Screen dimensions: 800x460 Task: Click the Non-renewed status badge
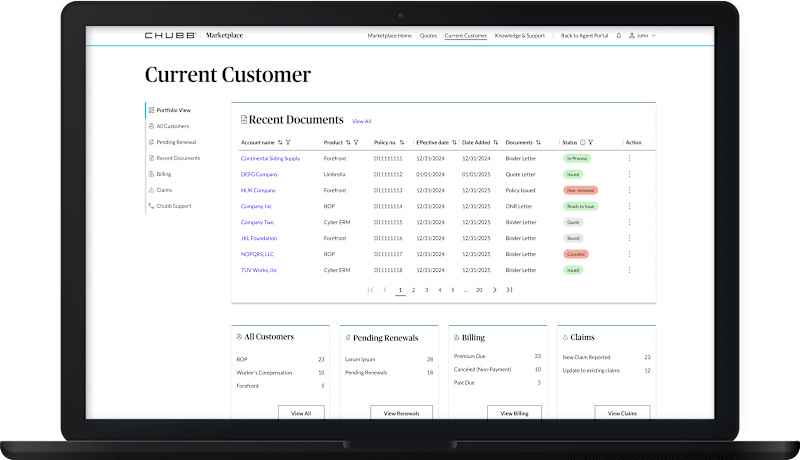coord(581,190)
